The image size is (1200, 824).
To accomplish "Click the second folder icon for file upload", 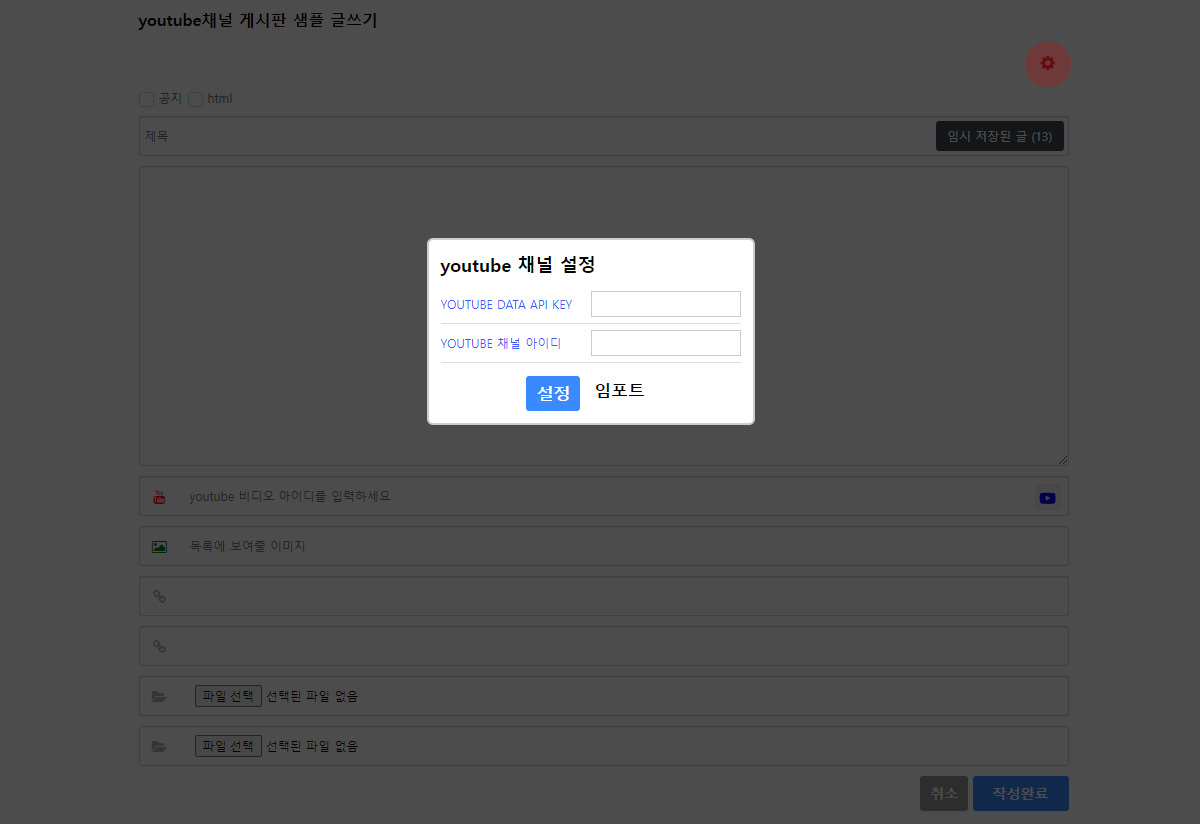I will [159, 747].
